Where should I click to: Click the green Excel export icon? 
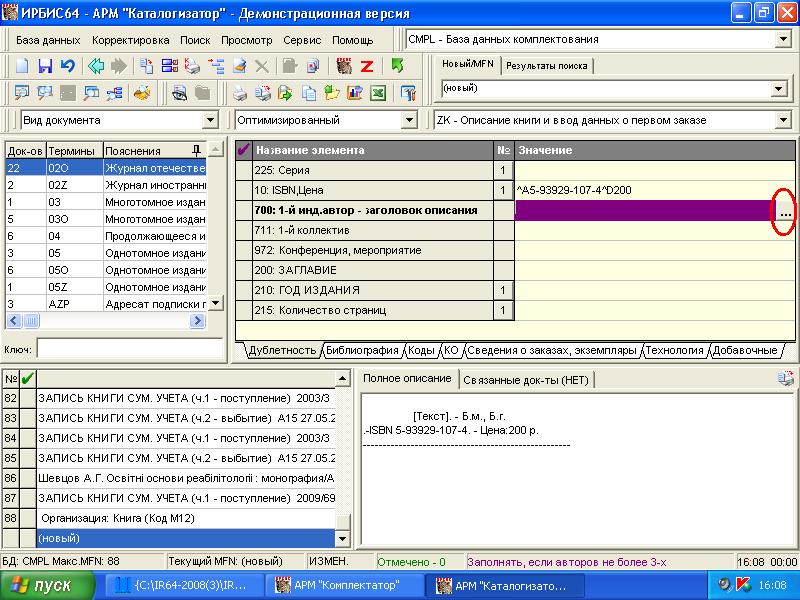coord(378,94)
